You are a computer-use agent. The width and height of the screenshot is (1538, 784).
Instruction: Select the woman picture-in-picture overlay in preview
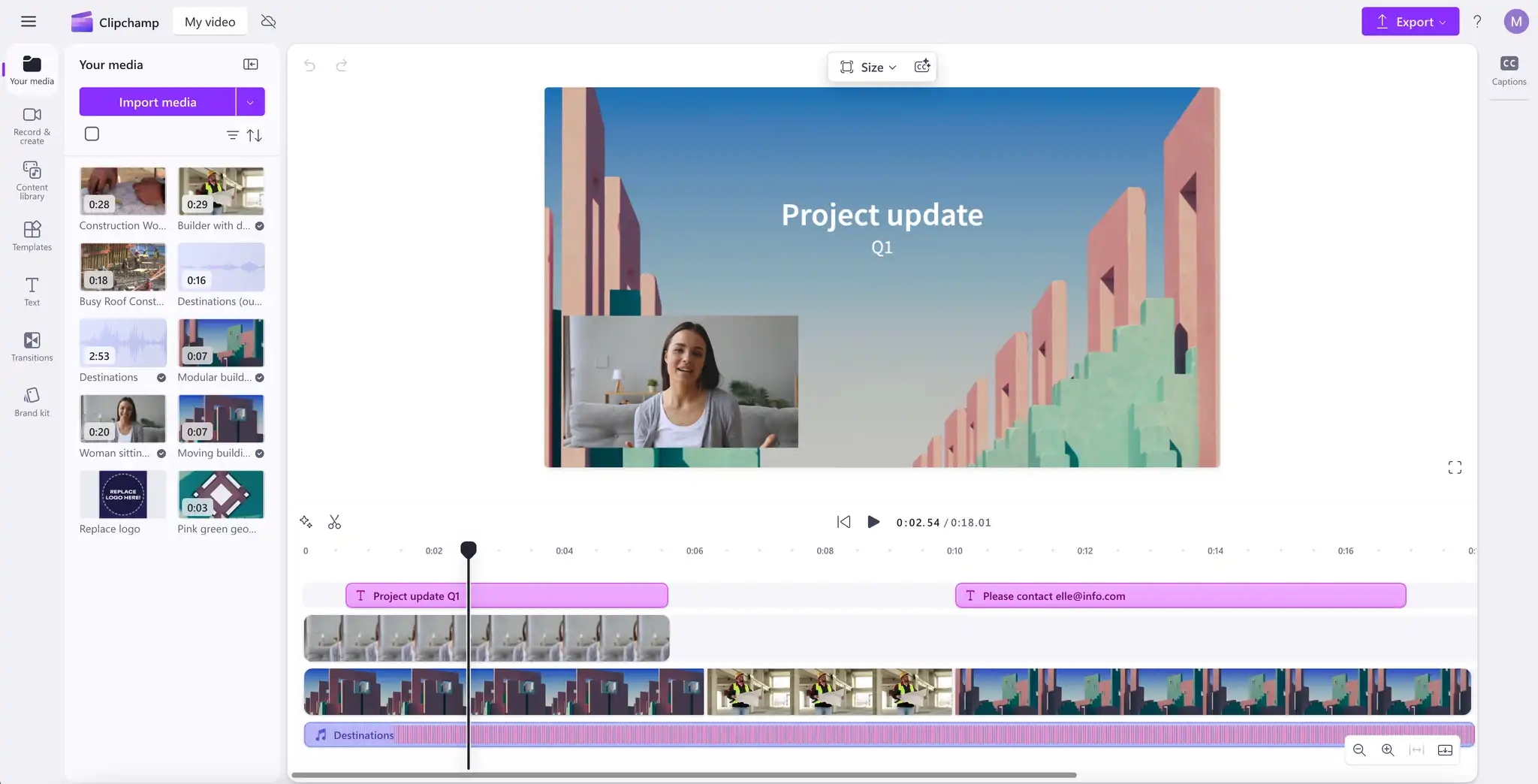680,381
